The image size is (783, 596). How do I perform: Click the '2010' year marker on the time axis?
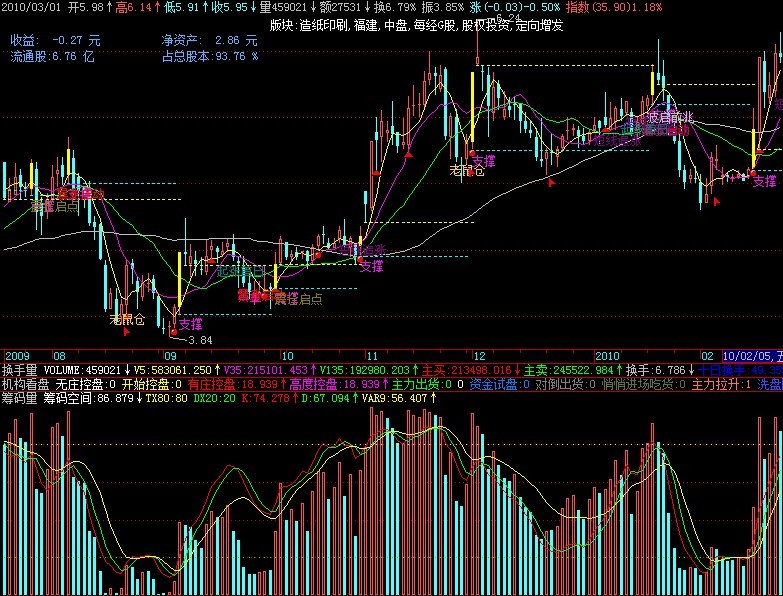[x=607, y=356]
